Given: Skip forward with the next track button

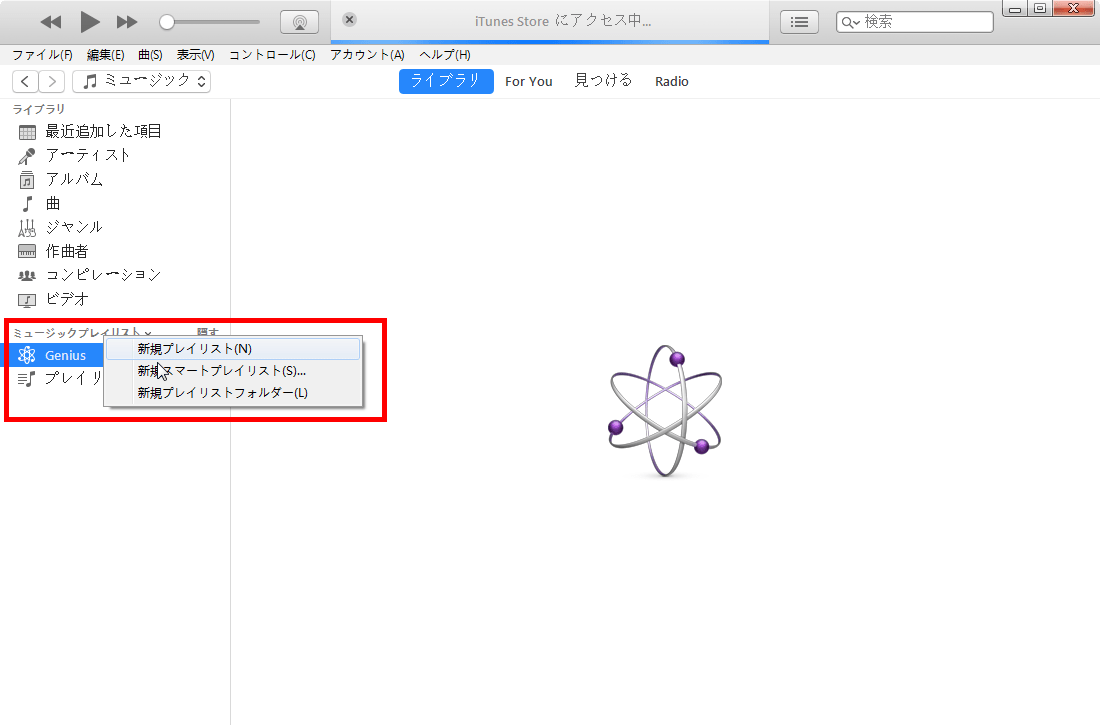Looking at the screenshot, I should [x=127, y=22].
